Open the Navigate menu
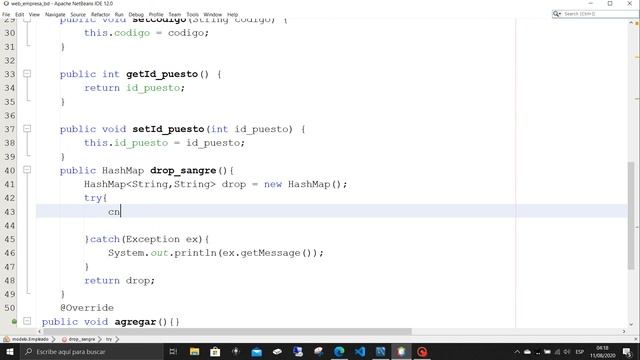The image size is (640, 360). pyautogui.click(x=55, y=14)
